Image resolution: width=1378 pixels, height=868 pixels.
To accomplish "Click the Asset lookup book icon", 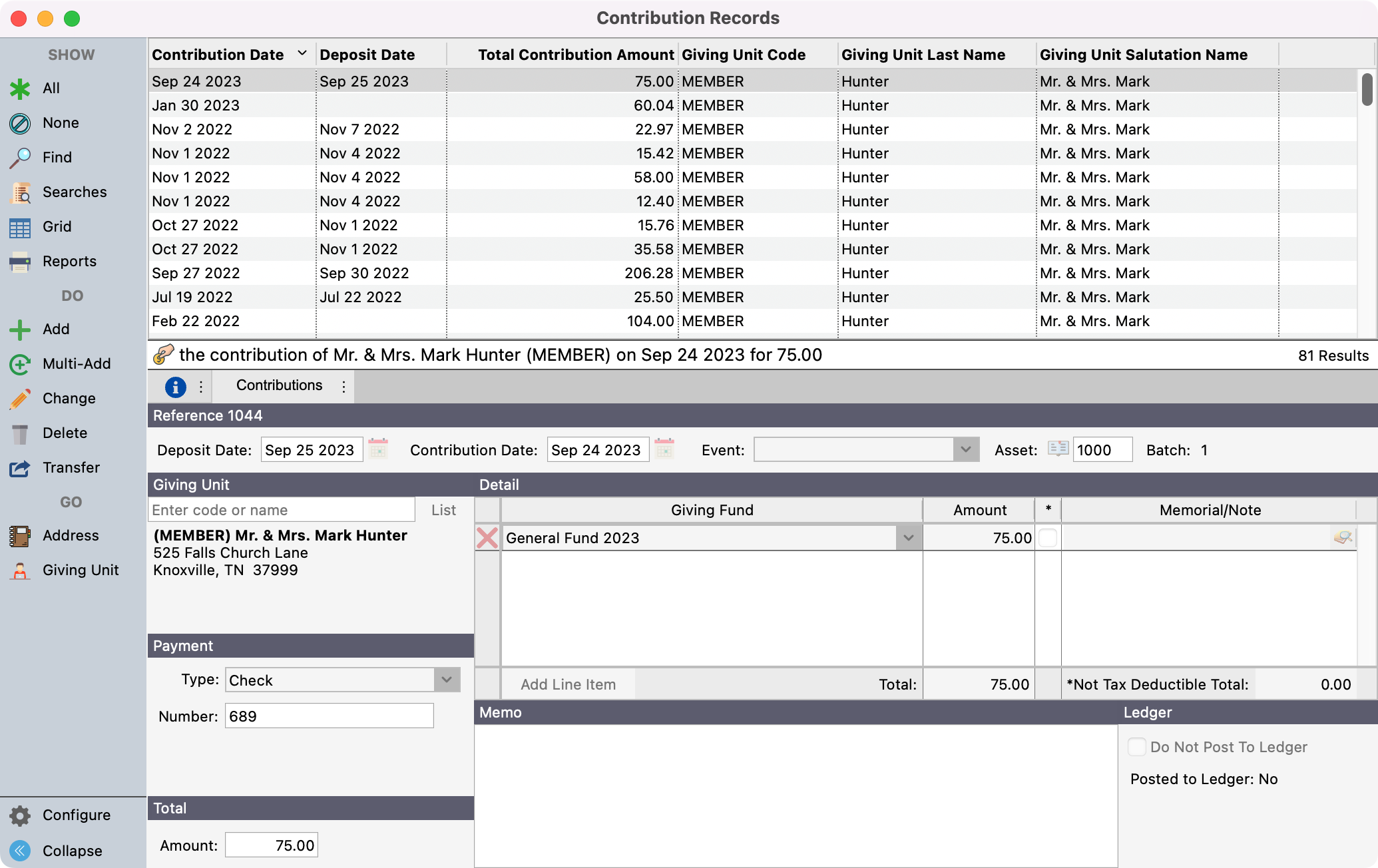I will click(x=1058, y=449).
